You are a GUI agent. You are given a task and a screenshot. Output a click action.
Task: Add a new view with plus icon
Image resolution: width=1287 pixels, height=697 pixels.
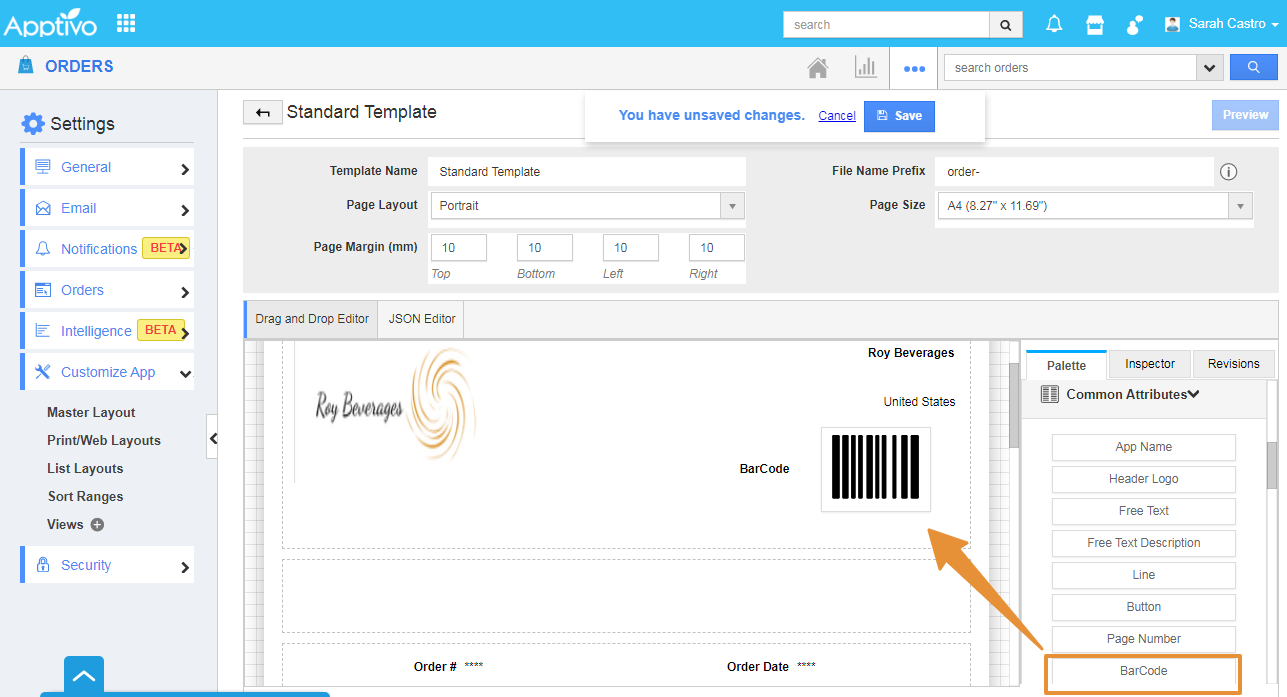tap(97, 525)
